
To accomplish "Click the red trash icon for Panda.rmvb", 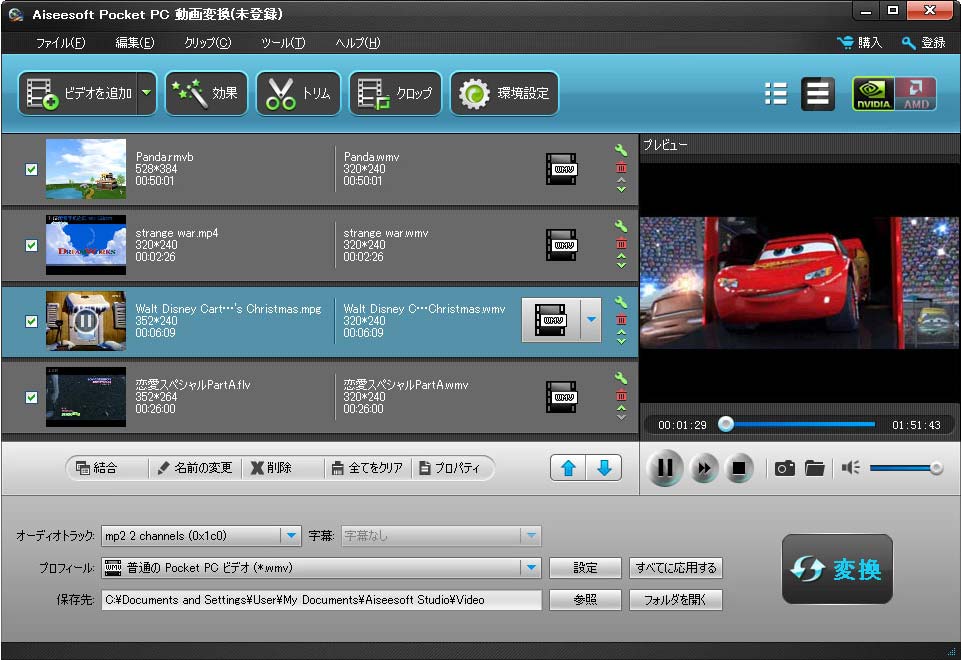I will [x=621, y=168].
